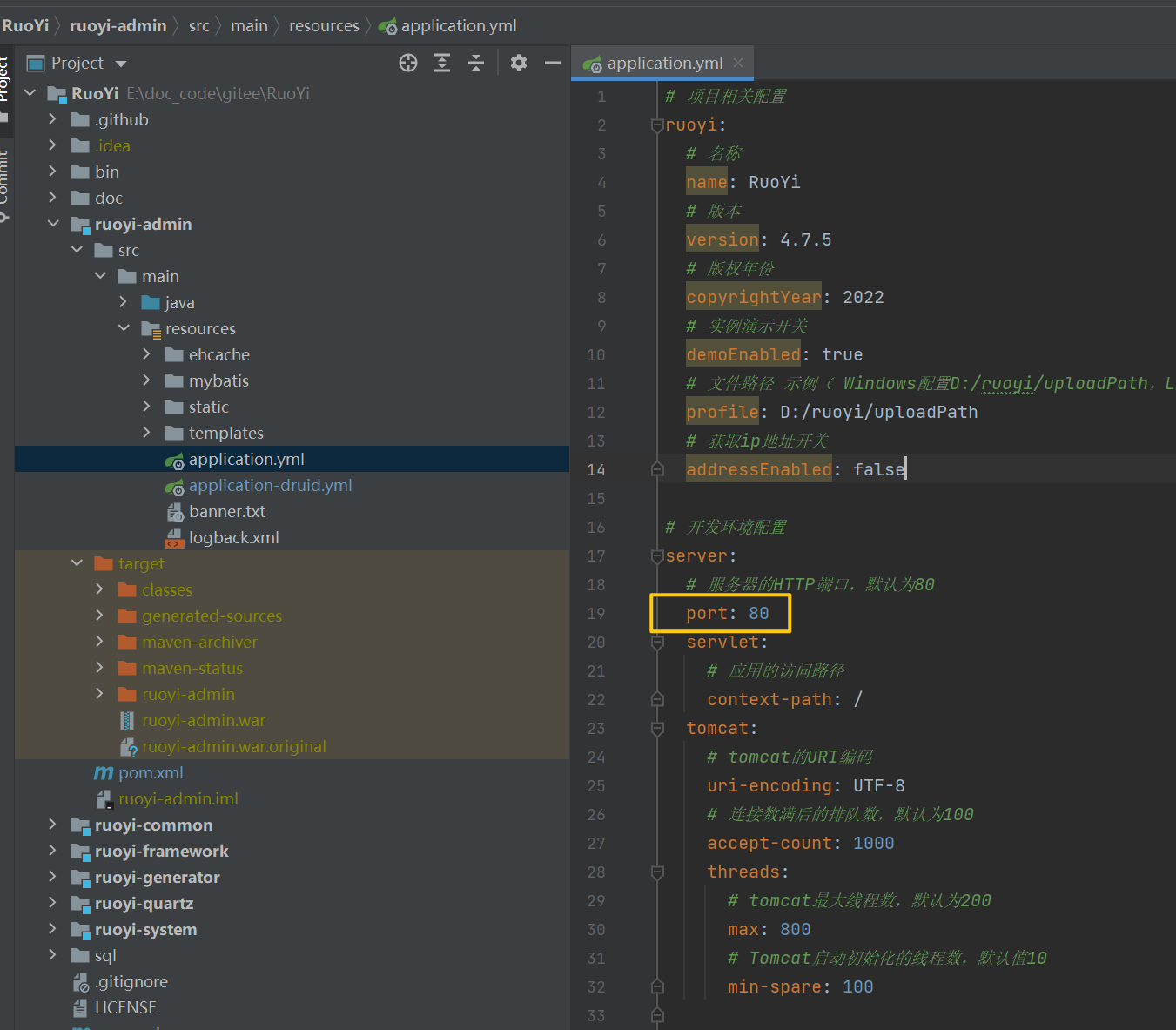Click the Expand All icon in Project panel

click(442, 63)
